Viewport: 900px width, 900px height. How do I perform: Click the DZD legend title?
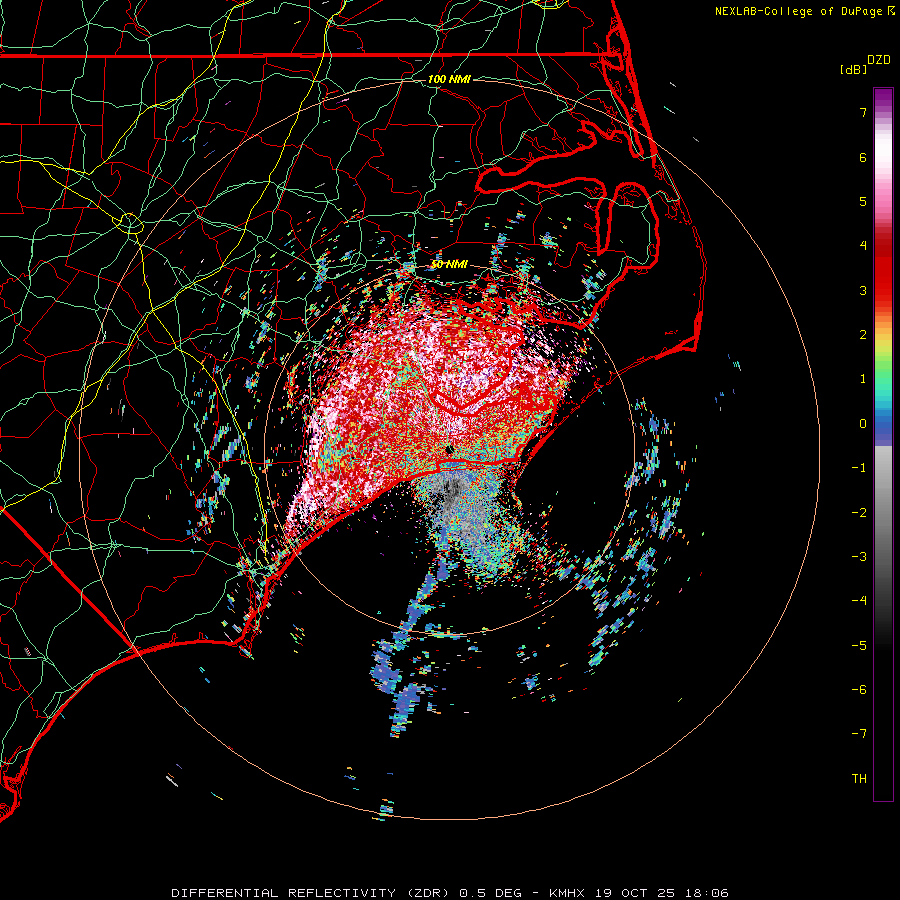(879, 60)
